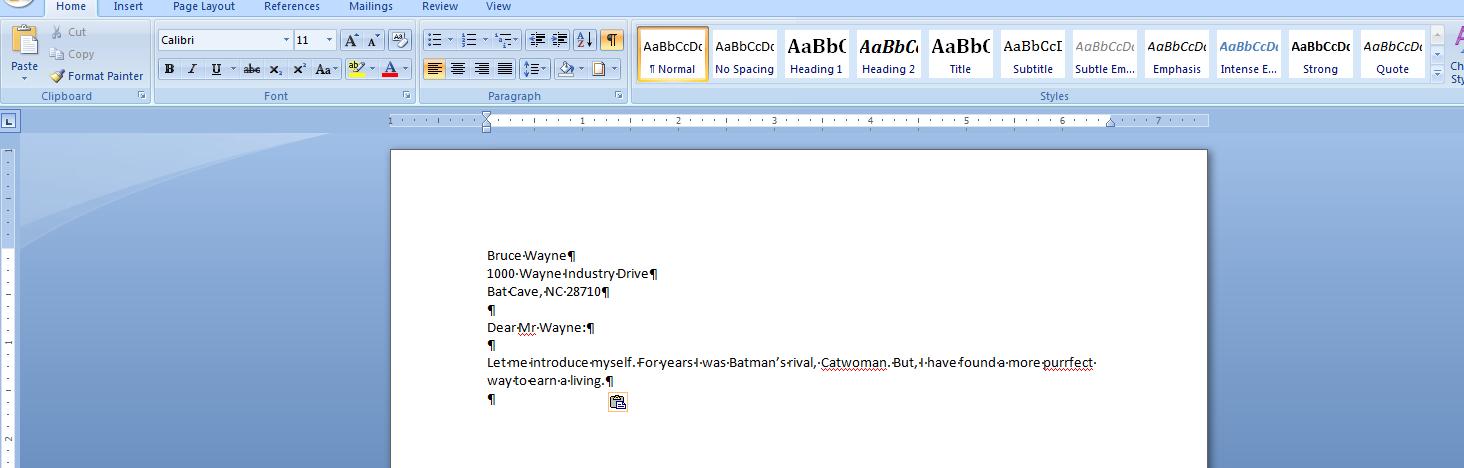The image size is (1464, 468).
Task: Click the Numbering list icon
Action: tap(469, 40)
